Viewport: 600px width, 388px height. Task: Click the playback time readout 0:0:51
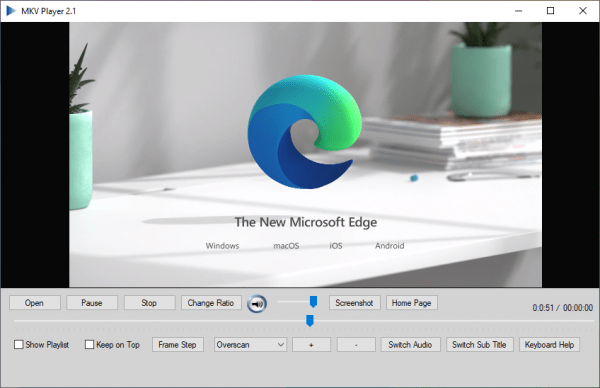coord(543,308)
